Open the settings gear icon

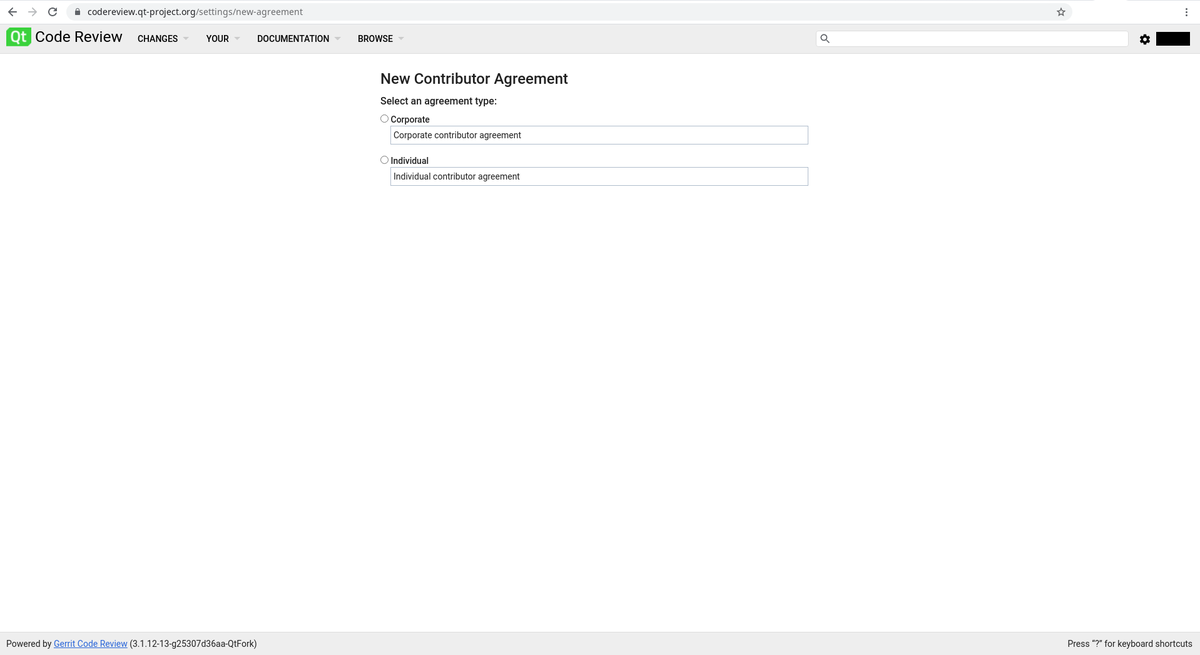[1144, 39]
